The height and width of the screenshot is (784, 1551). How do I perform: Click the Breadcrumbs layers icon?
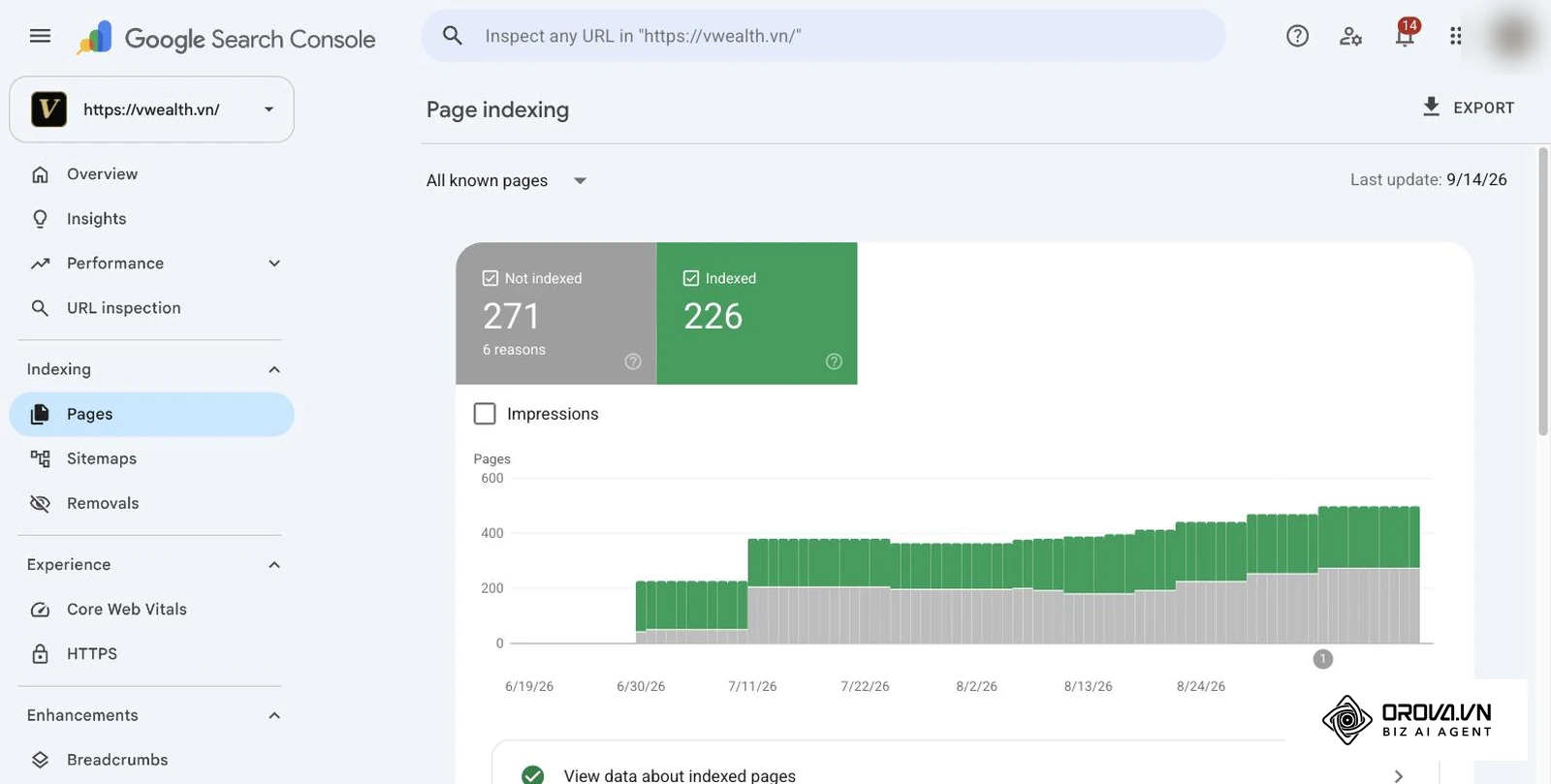click(40, 760)
